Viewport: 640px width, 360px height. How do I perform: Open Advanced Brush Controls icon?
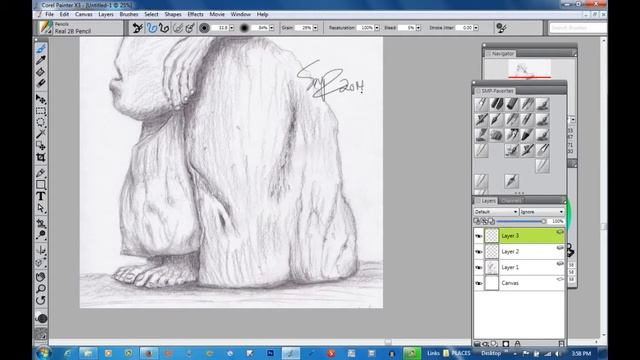tap(501, 28)
